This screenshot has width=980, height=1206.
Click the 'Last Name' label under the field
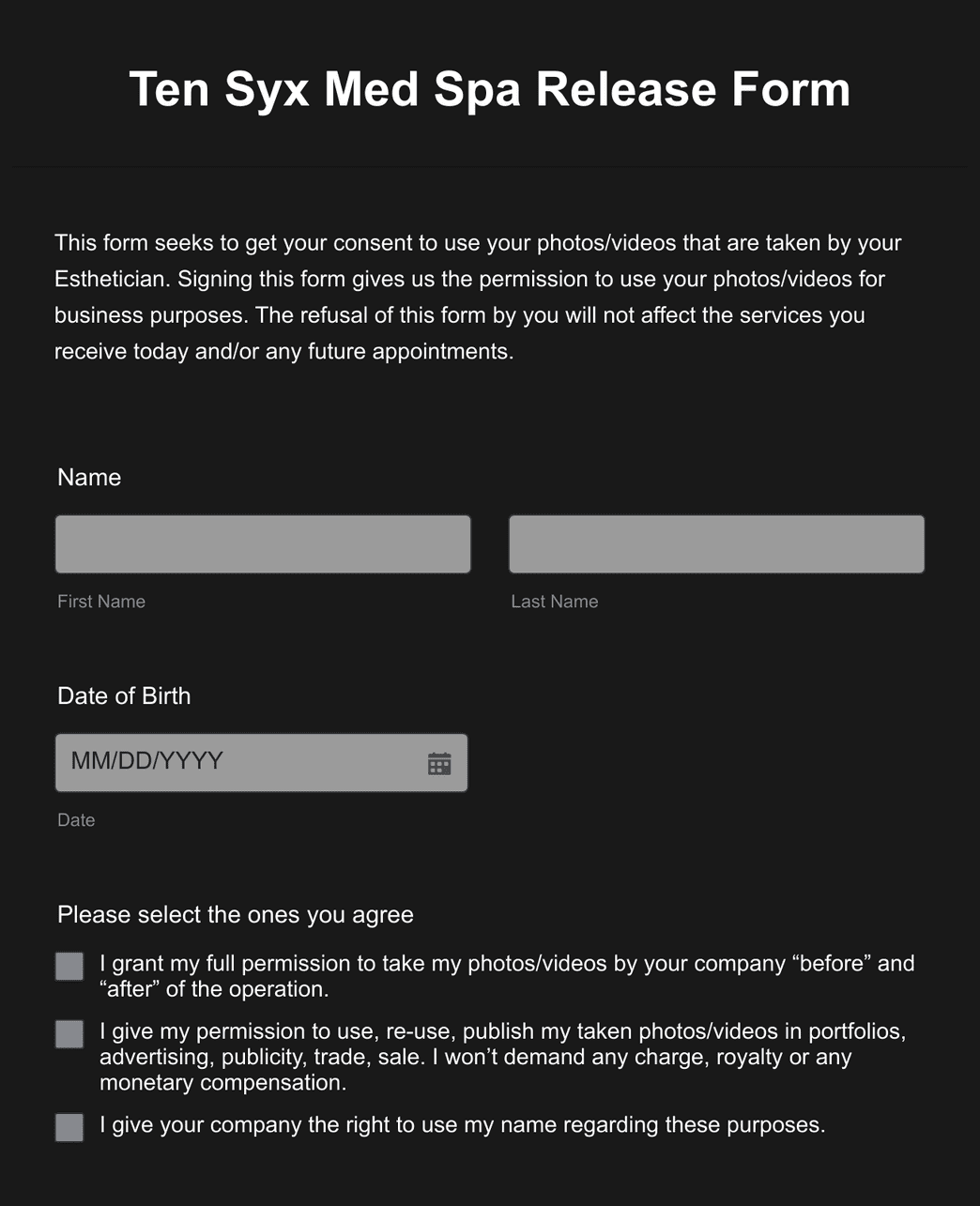click(554, 602)
